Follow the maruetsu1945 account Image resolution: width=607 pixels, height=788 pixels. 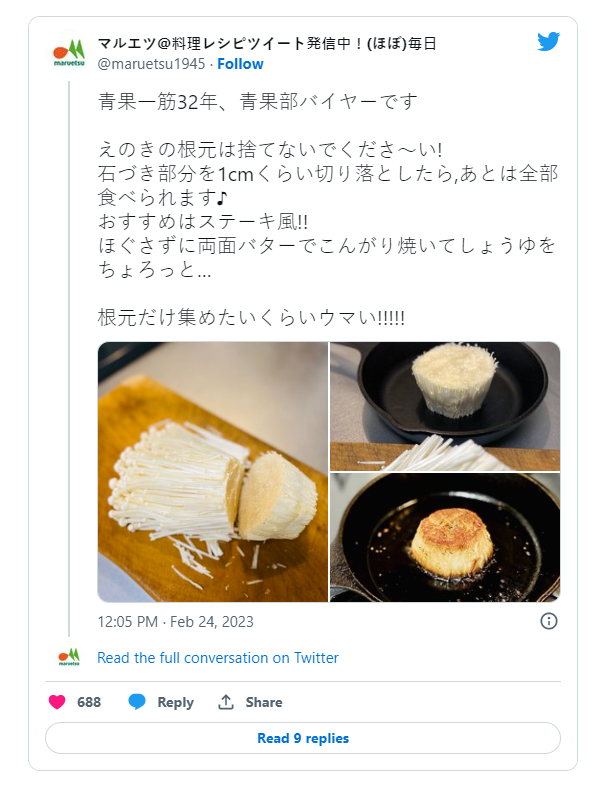(x=240, y=64)
